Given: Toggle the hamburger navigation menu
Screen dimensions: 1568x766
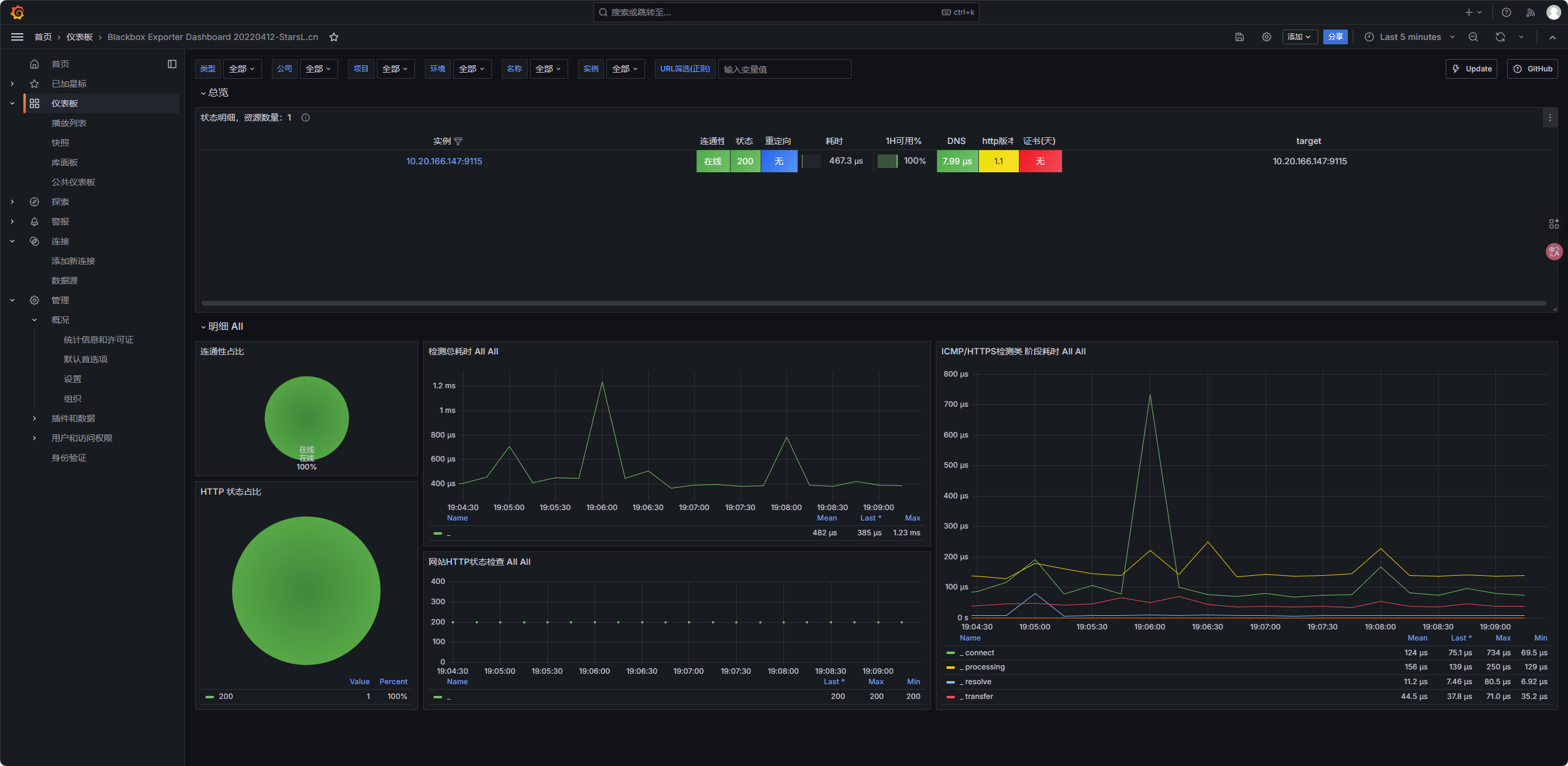Looking at the screenshot, I should point(17,37).
